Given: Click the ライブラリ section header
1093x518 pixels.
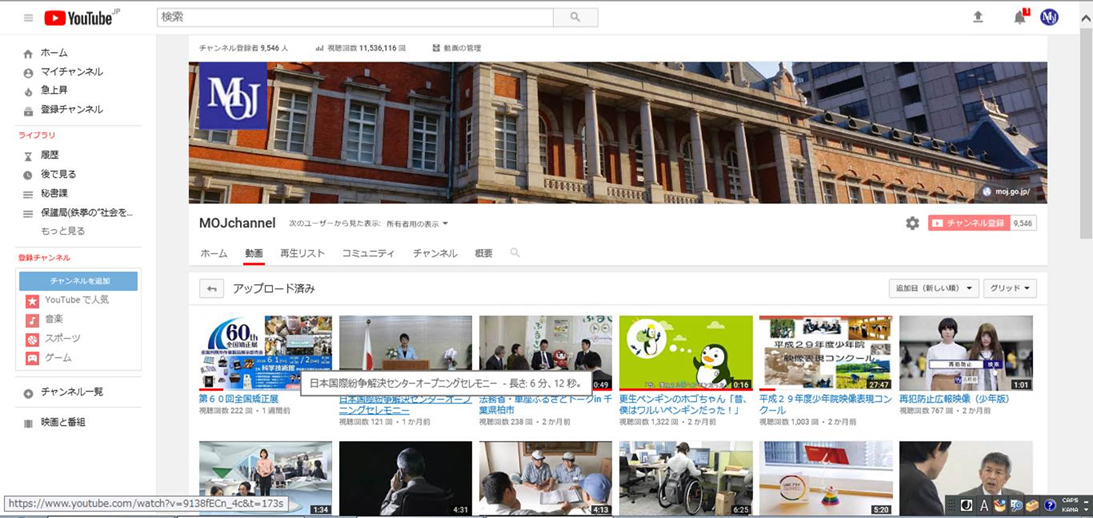Looking at the screenshot, I should pyautogui.click(x=37, y=135).
